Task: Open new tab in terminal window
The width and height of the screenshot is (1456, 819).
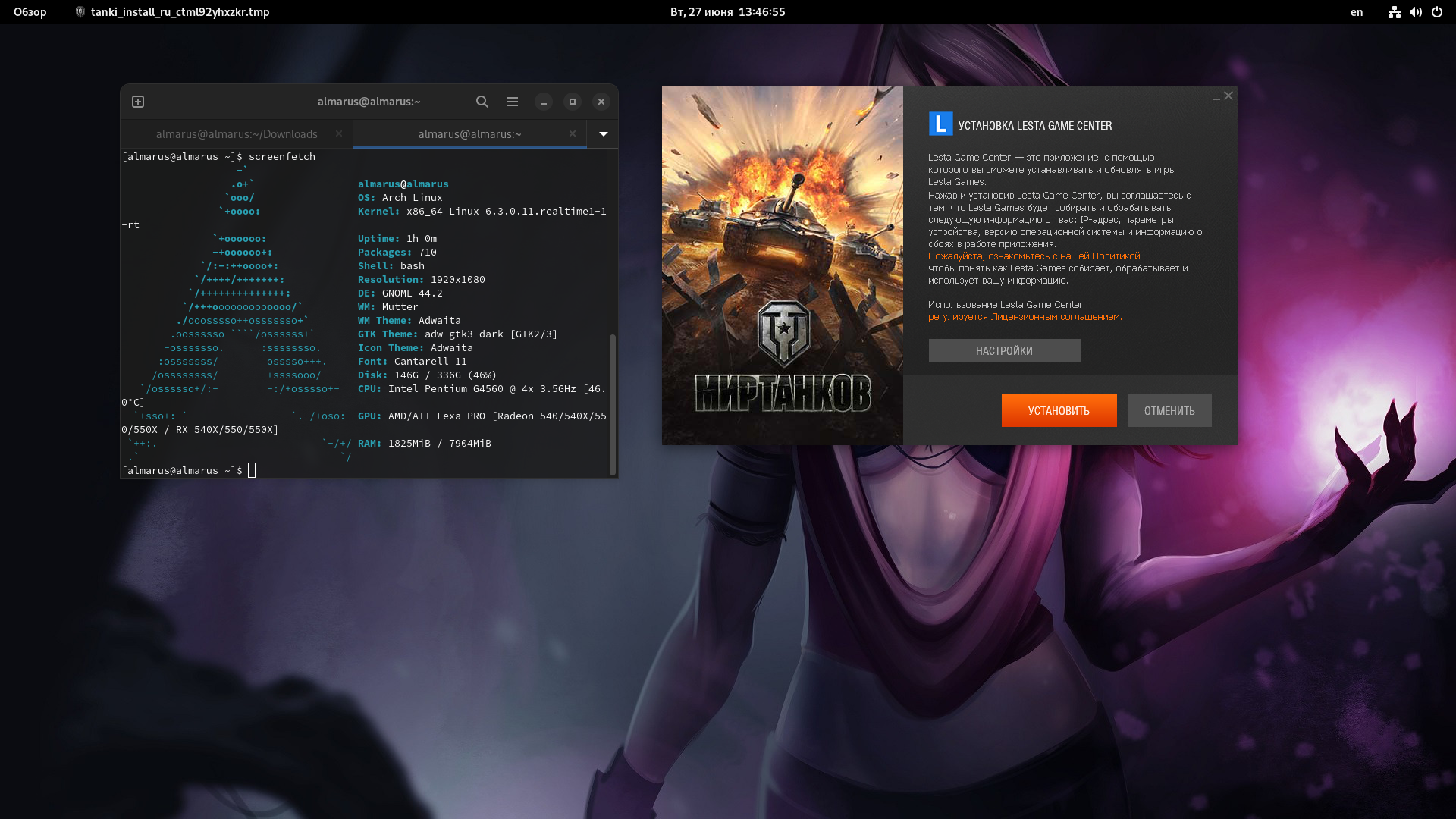Action: [138, 102]
